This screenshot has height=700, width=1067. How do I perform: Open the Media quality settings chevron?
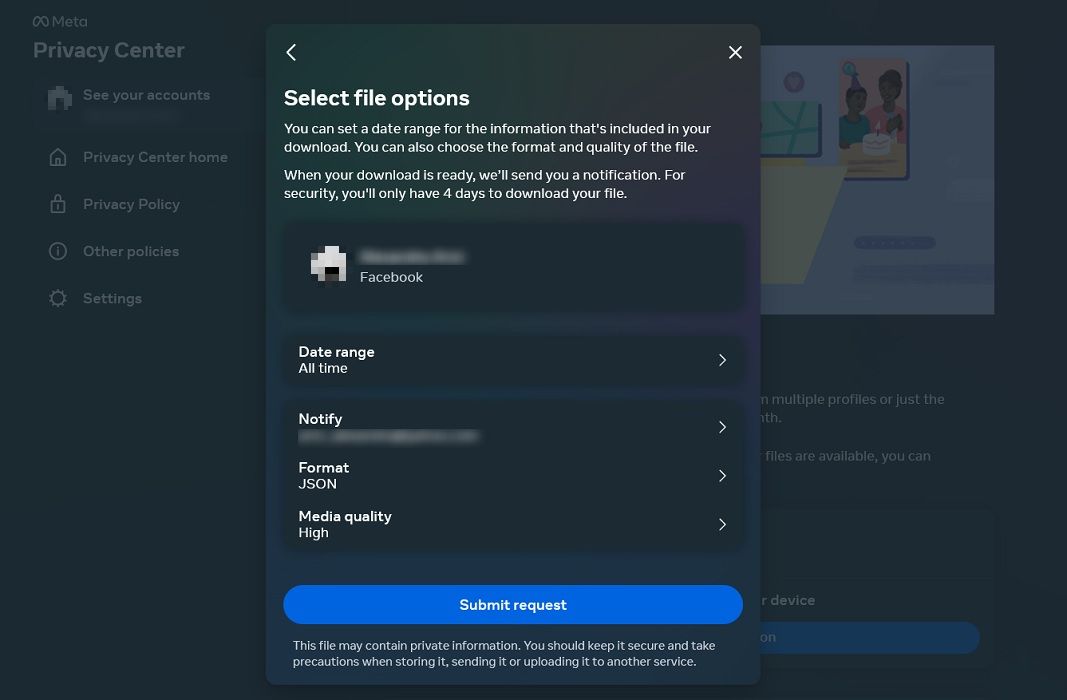tap(722, 524)
